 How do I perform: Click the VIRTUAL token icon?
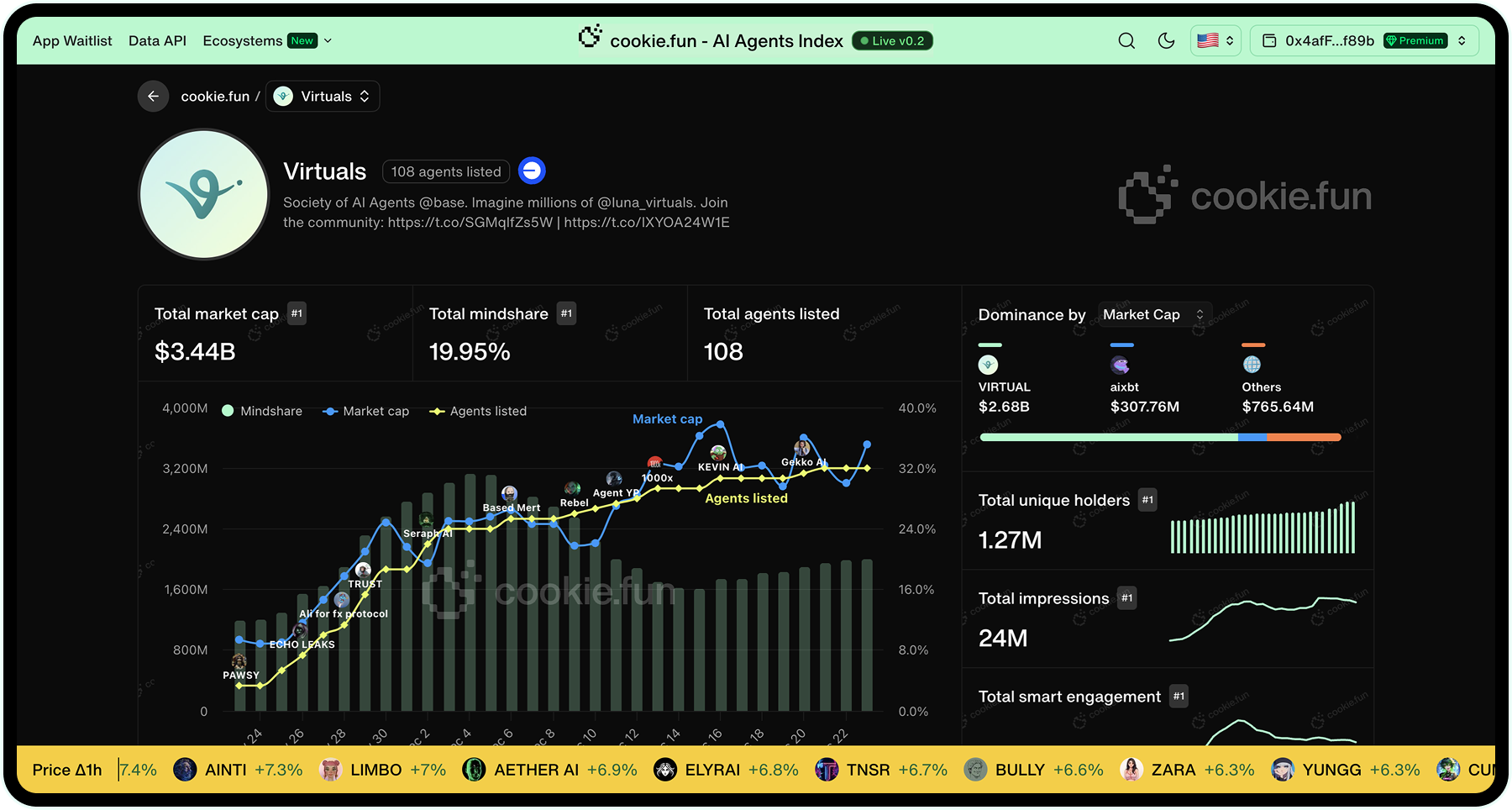pyautogui.click(x=989, y=365)
